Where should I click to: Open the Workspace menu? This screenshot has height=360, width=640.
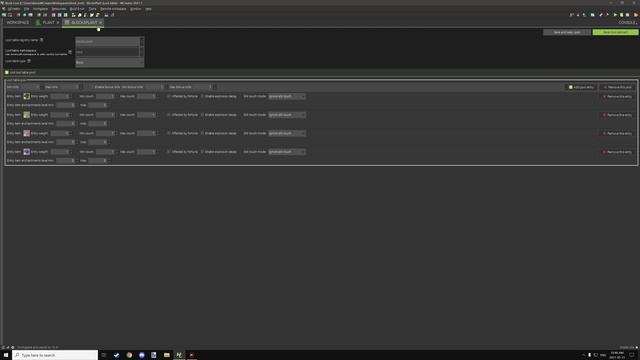pyautogui.click(x=40, y=9)
